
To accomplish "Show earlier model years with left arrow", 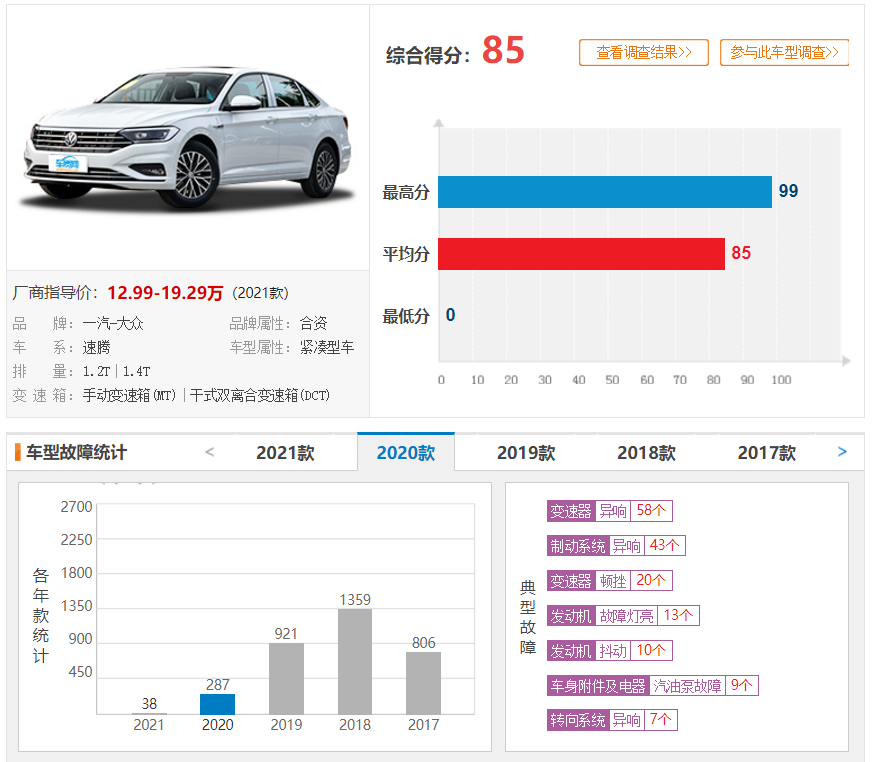I will pos(210,452).
